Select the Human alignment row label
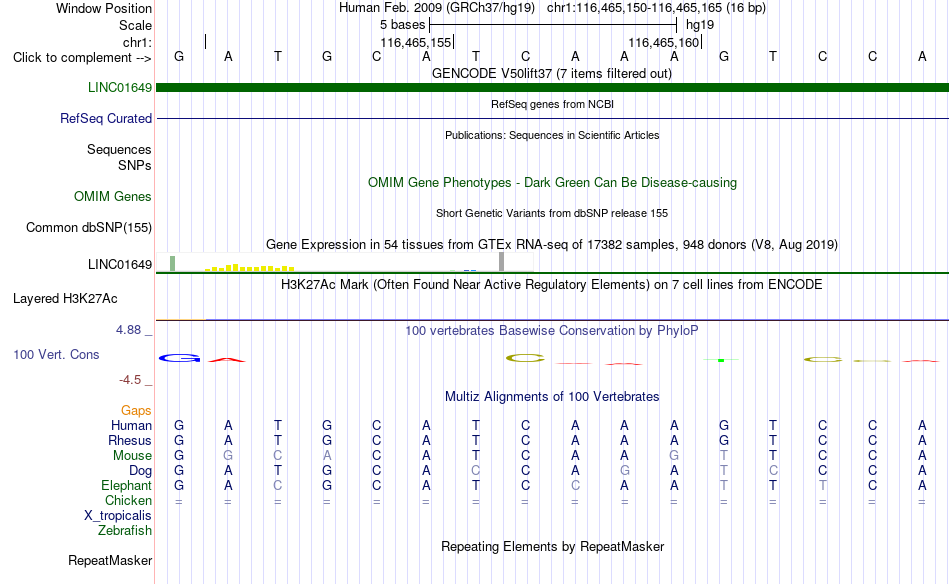This screenshot has height=584, width=950. click(x=131, y=425)
